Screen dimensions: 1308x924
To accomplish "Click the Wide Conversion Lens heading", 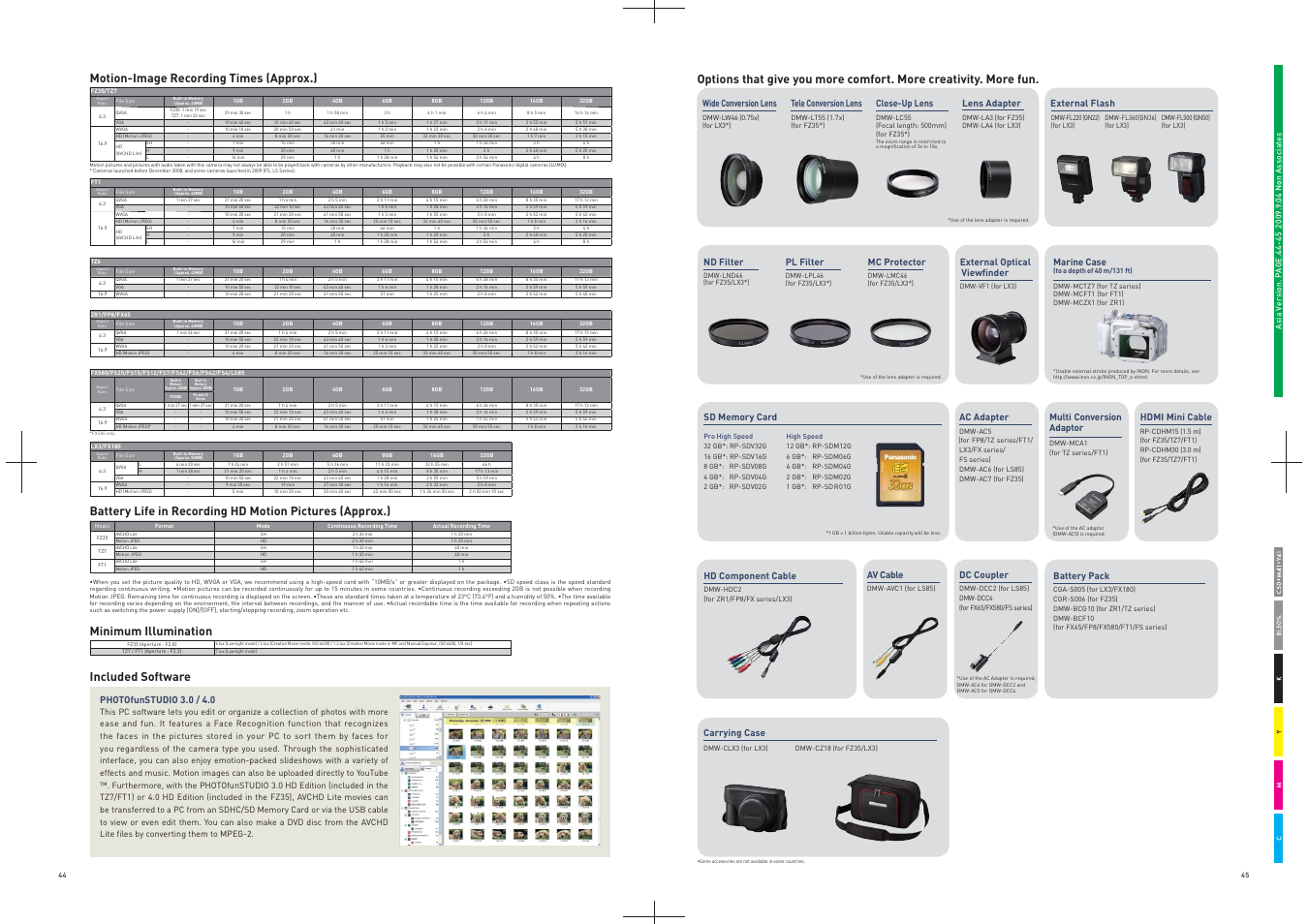I will tap(739, 104).
